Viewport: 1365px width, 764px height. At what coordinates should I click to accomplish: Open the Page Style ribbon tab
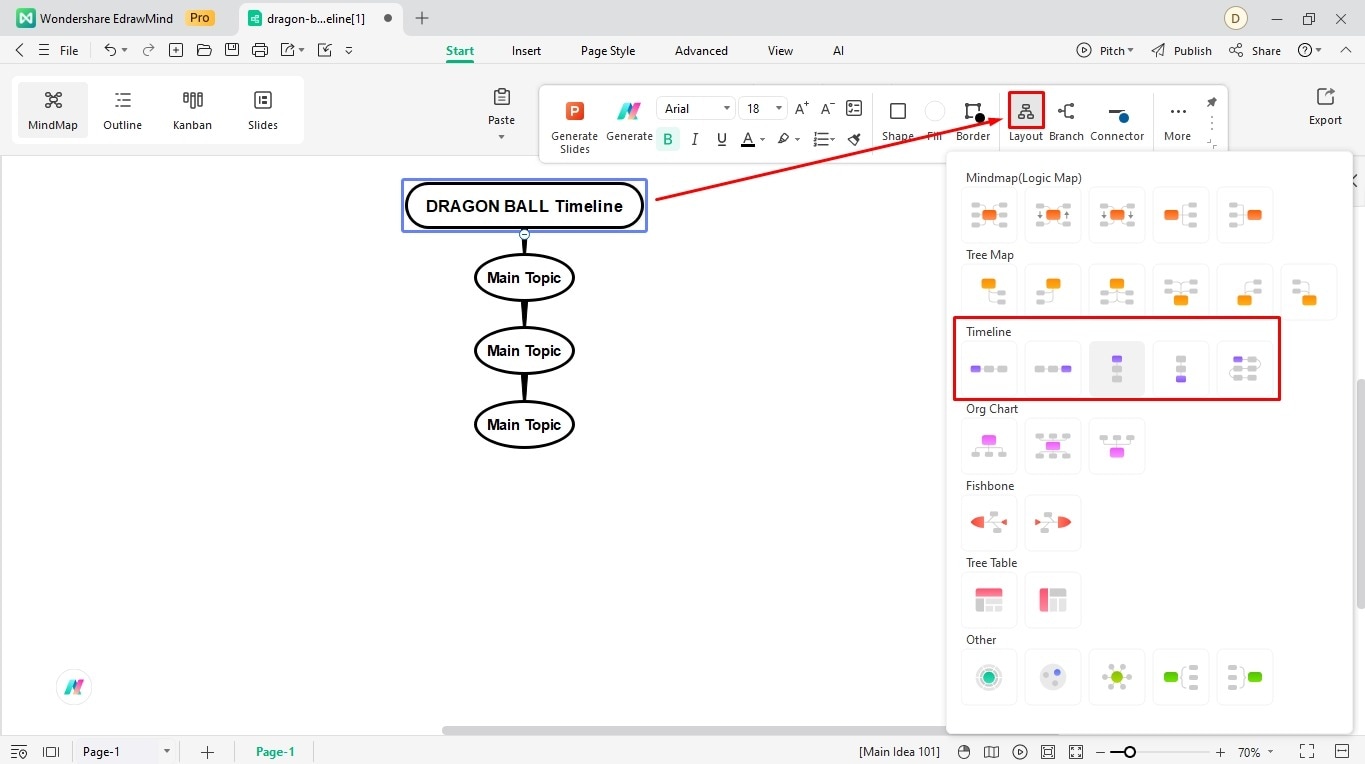608,51
